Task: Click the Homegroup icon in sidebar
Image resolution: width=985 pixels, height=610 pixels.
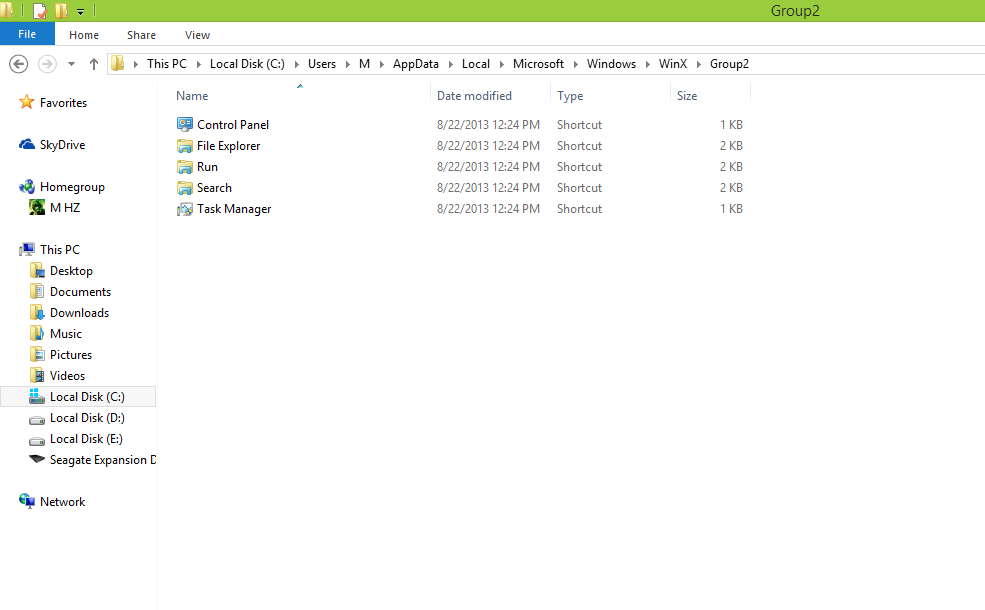Action: point(27,187)
